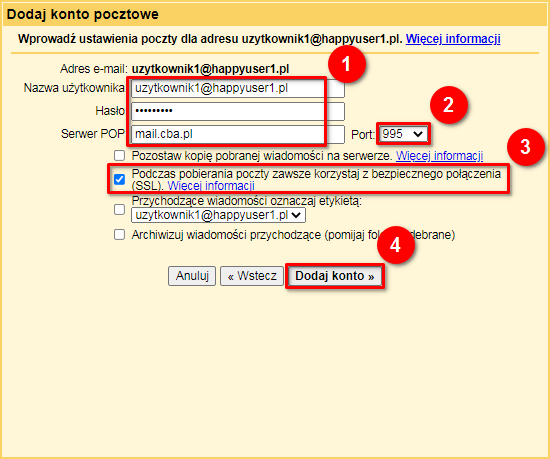Open Więcej informacji link about SSL

tap(211, 185)
